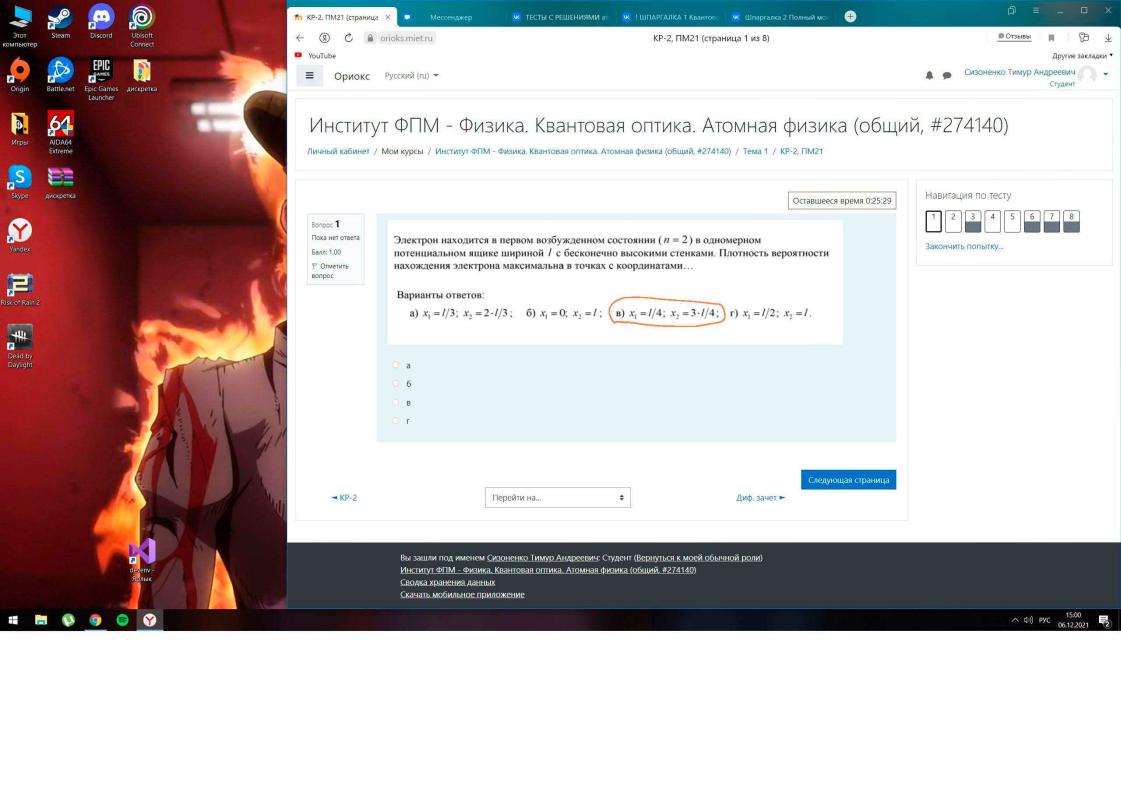This screenshot has height=793, width=1121.
Task: Open the Origin desktop shortcut
Action: (19, 75)
